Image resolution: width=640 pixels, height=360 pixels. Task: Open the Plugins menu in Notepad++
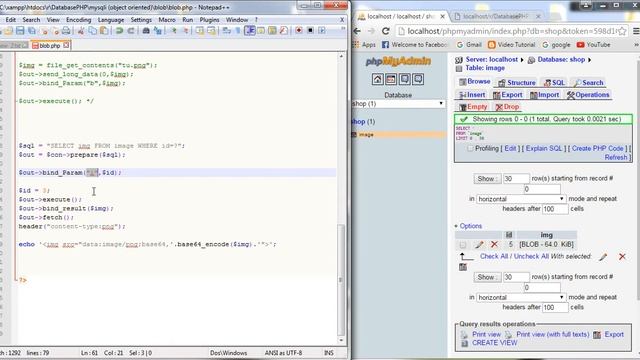pos(209,20)
